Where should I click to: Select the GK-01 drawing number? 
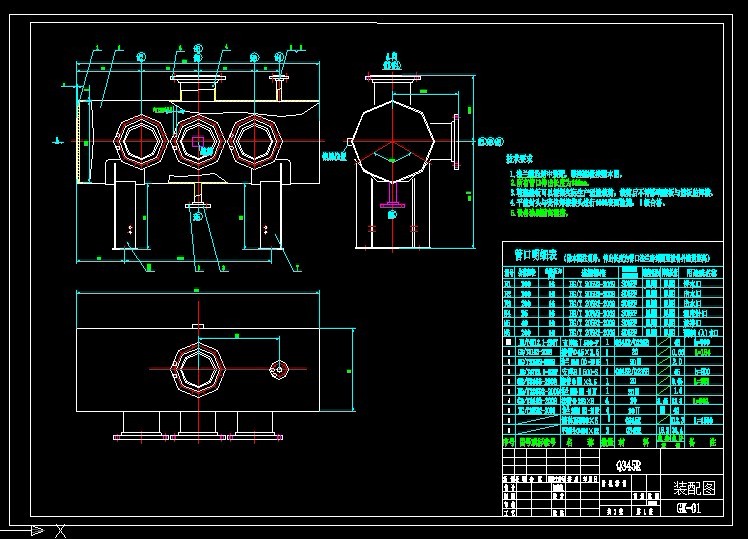(689, 508)
